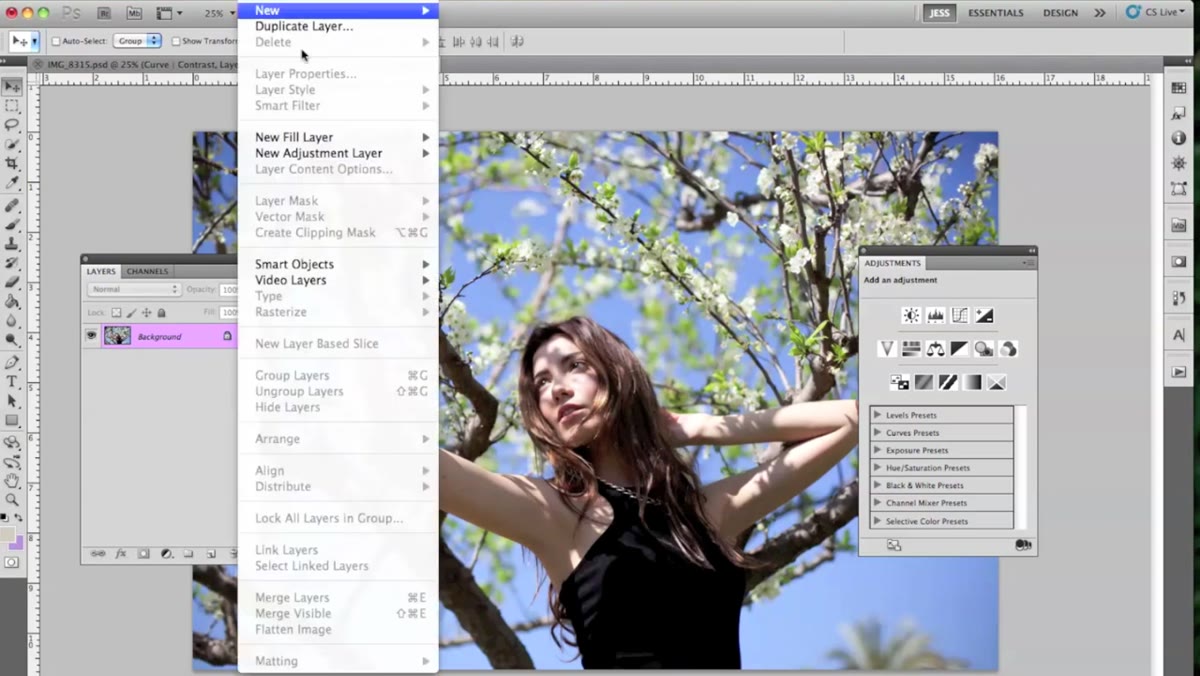Add a Levels adjustment
Image resolution: width=1200 pixels, height=676 pixels.
935,315
